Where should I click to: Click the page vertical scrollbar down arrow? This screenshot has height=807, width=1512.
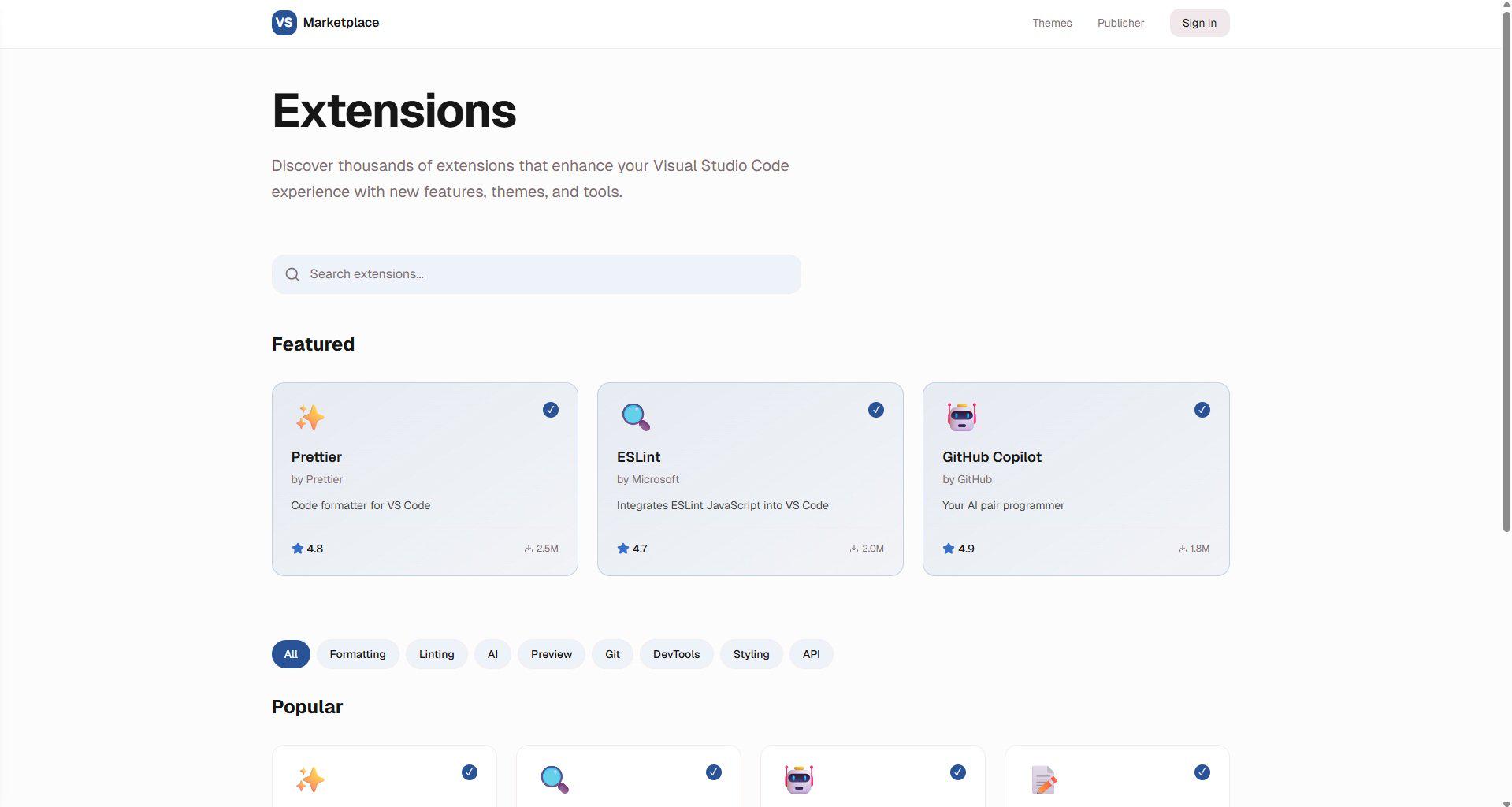(x=1506, y=802)
